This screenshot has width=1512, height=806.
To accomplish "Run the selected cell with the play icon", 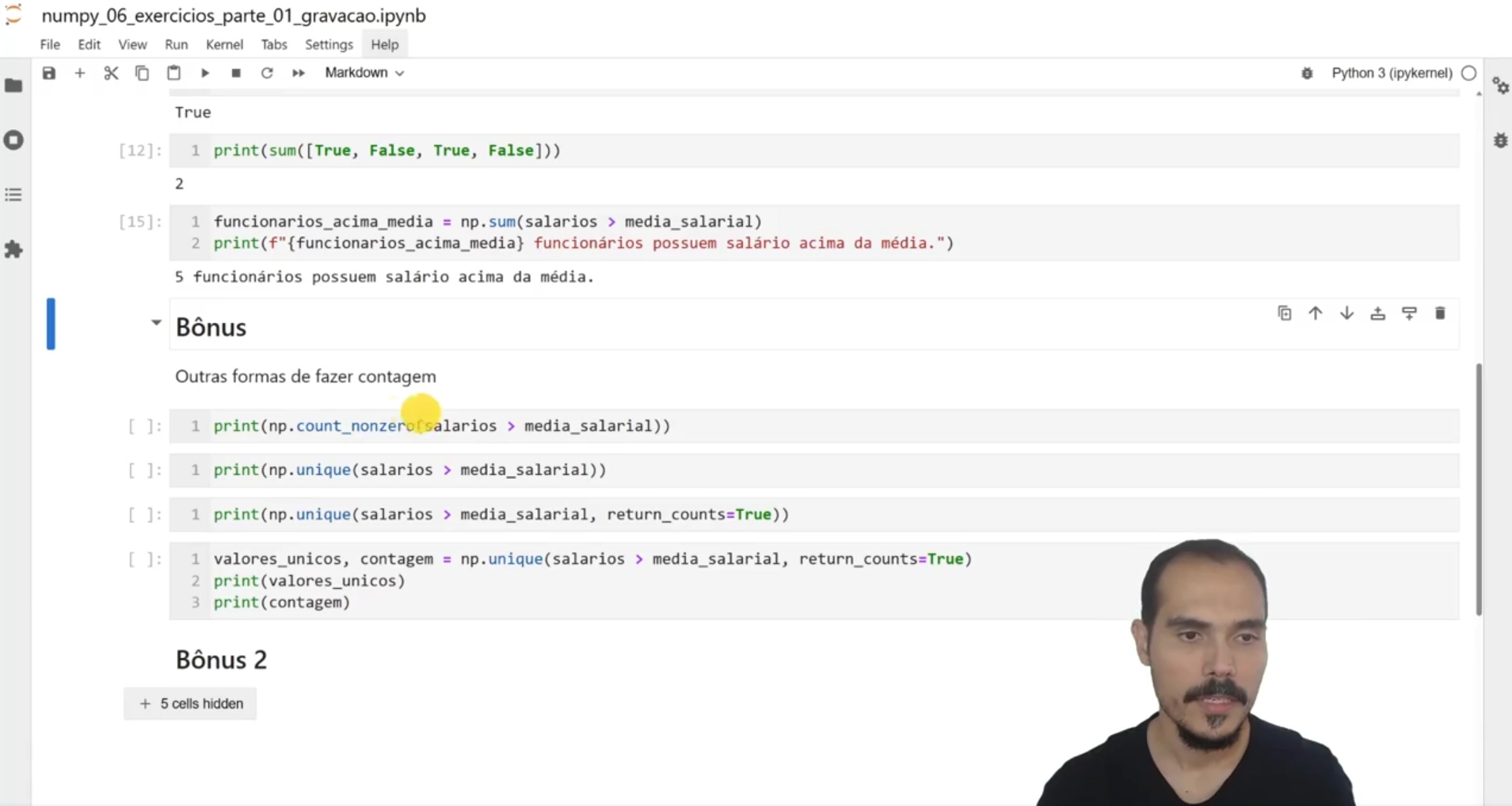I will pos(205,73).
